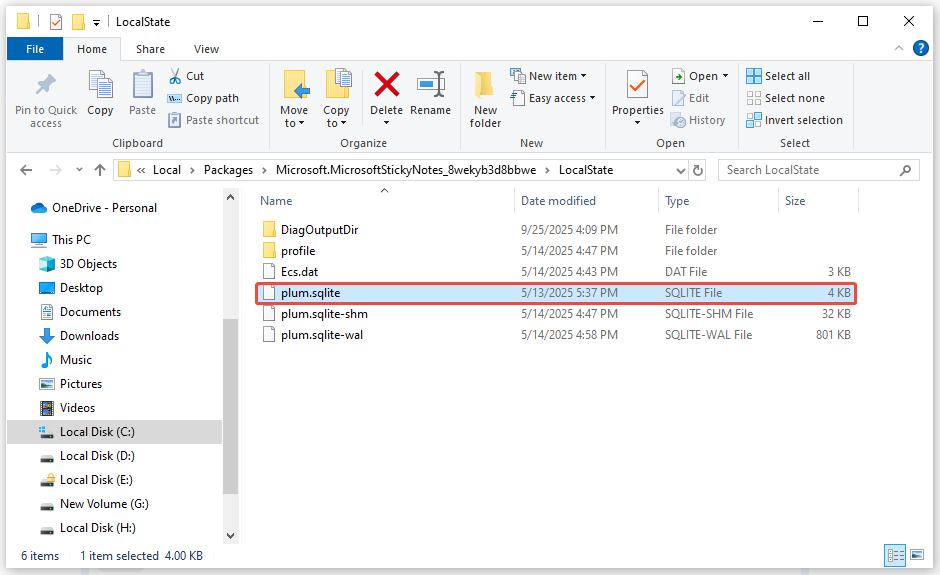The image size is (940, 575).
Task: Click the Edit button in Open group
Action: tap(691, 98)
